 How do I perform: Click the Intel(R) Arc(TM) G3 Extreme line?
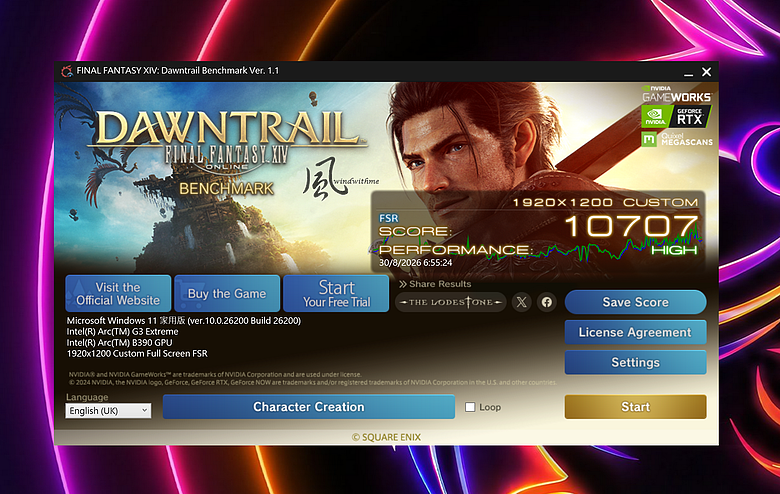(x=122, y=331)
